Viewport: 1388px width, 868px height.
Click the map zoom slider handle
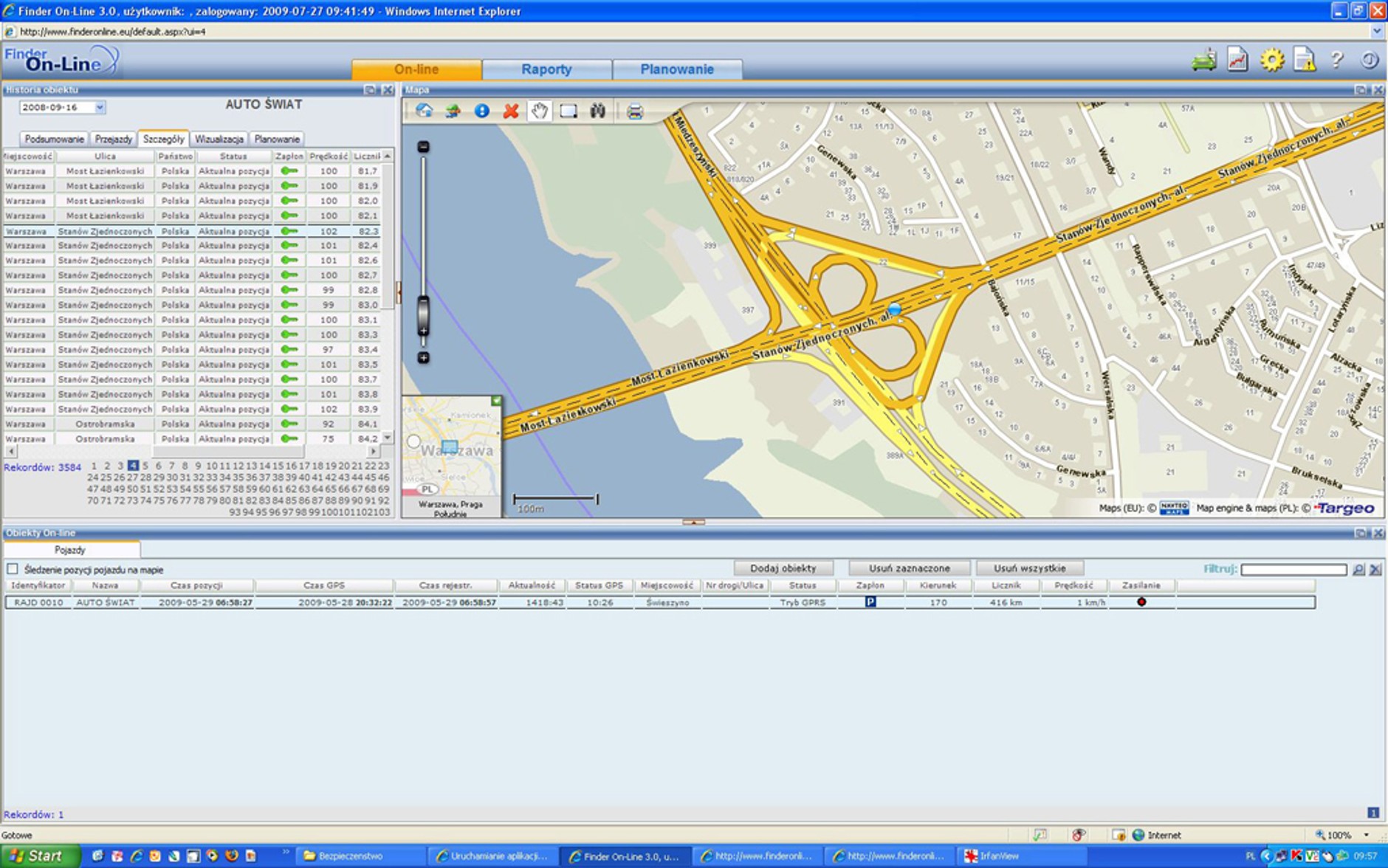[x=423, y=316]
